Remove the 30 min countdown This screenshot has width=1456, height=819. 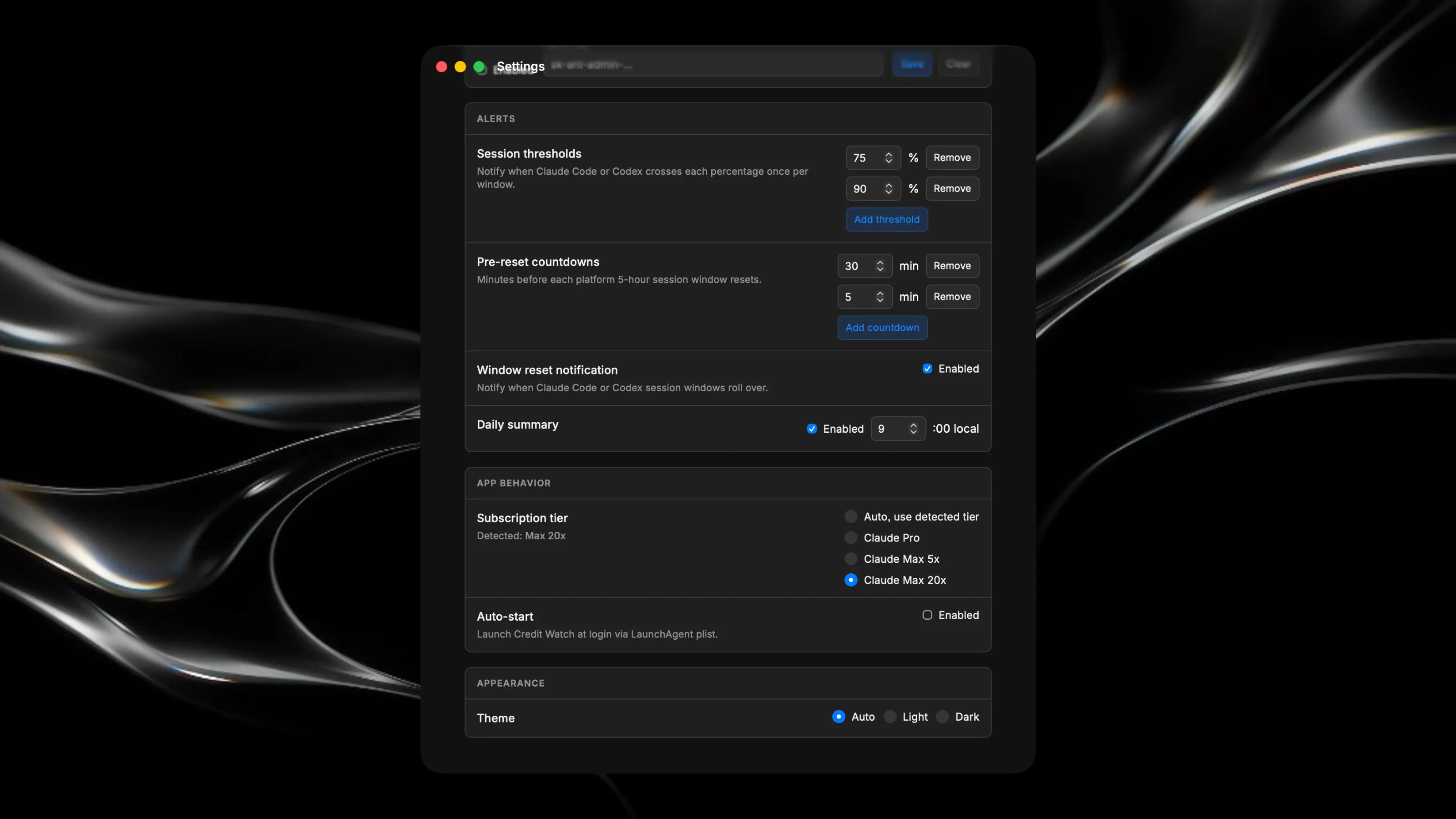[952, 266]
